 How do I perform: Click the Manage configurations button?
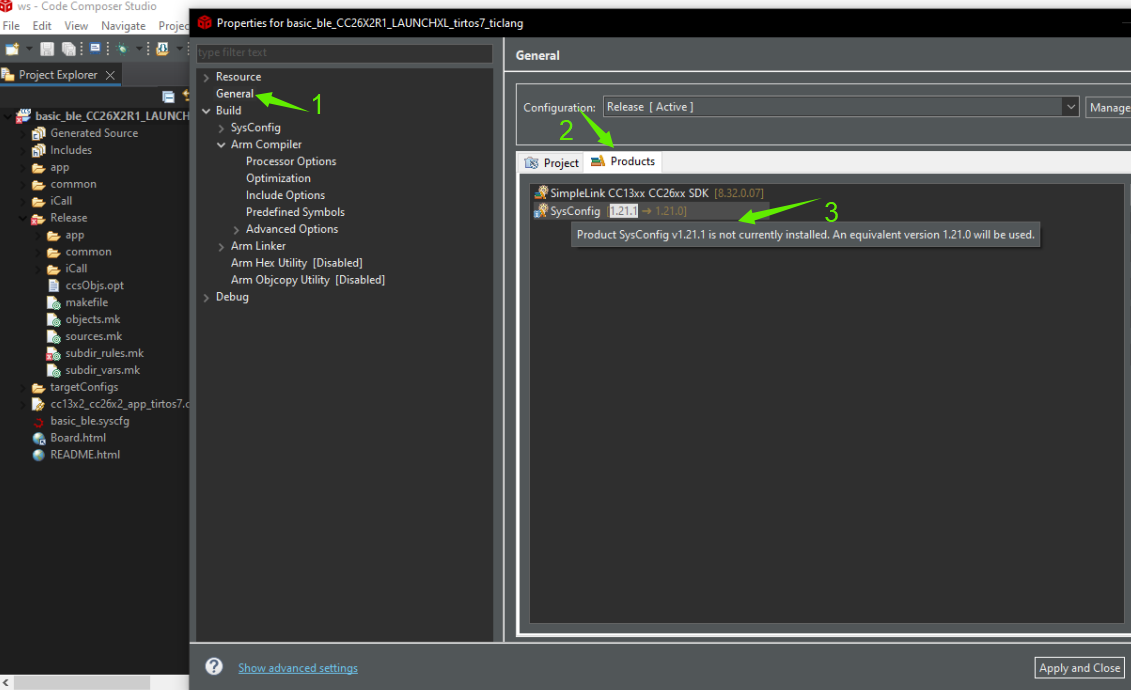click(x=1109, y=107)
